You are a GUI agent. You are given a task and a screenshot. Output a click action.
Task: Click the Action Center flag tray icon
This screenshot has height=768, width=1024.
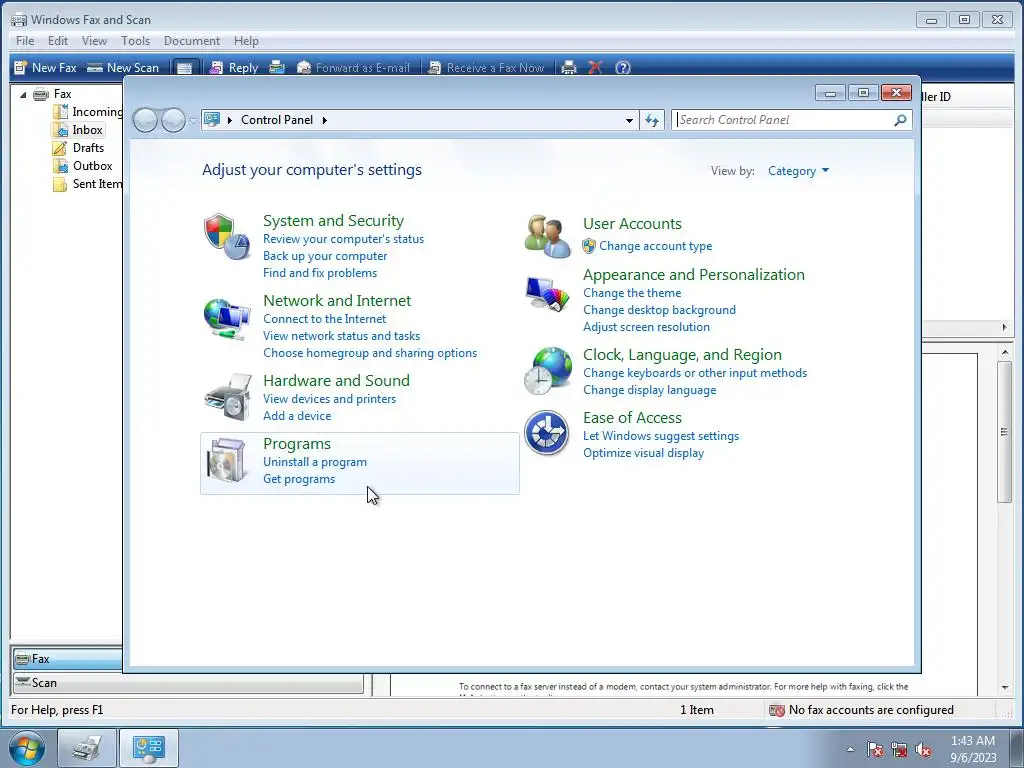pos(875,750)
